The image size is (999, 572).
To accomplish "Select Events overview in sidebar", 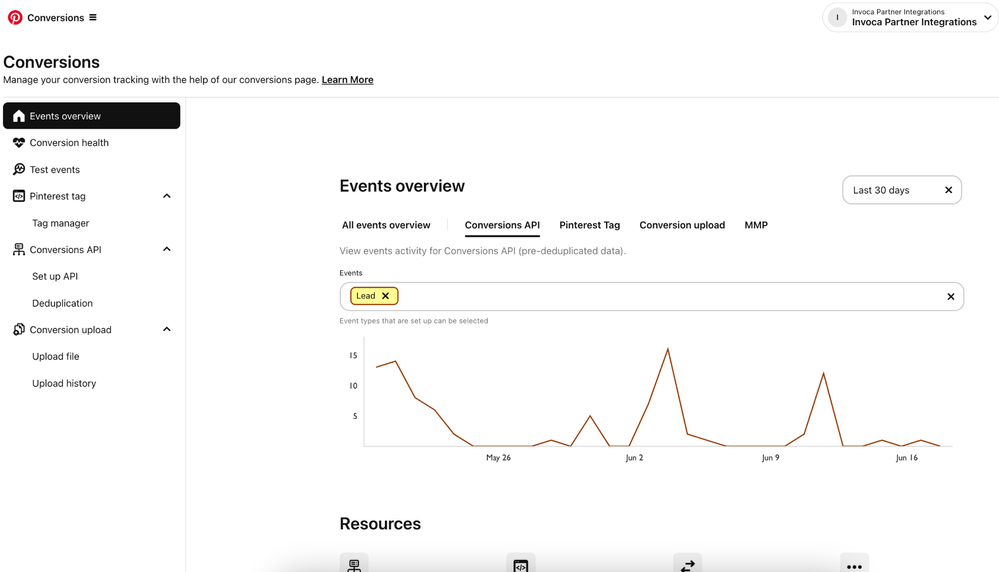I will pos(92,116).
